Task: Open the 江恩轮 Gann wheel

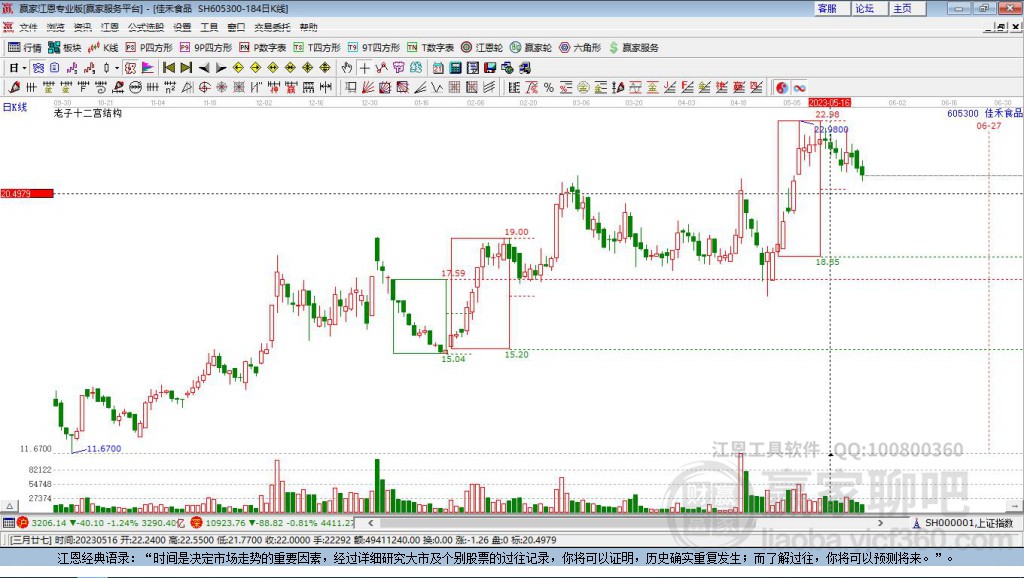Action: point(482,48)
